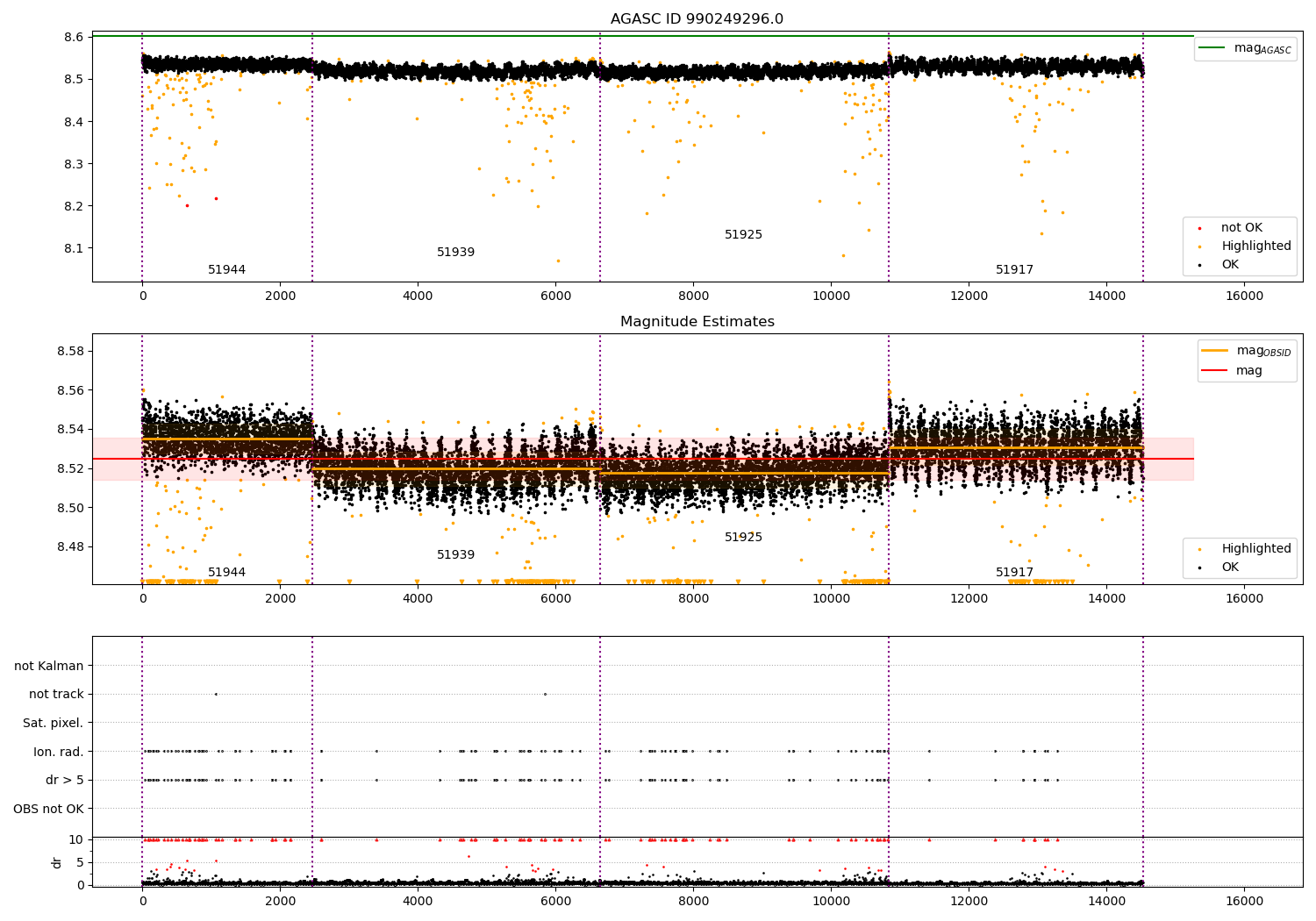Click the "Sat. pixel." row label

[54, 723]
